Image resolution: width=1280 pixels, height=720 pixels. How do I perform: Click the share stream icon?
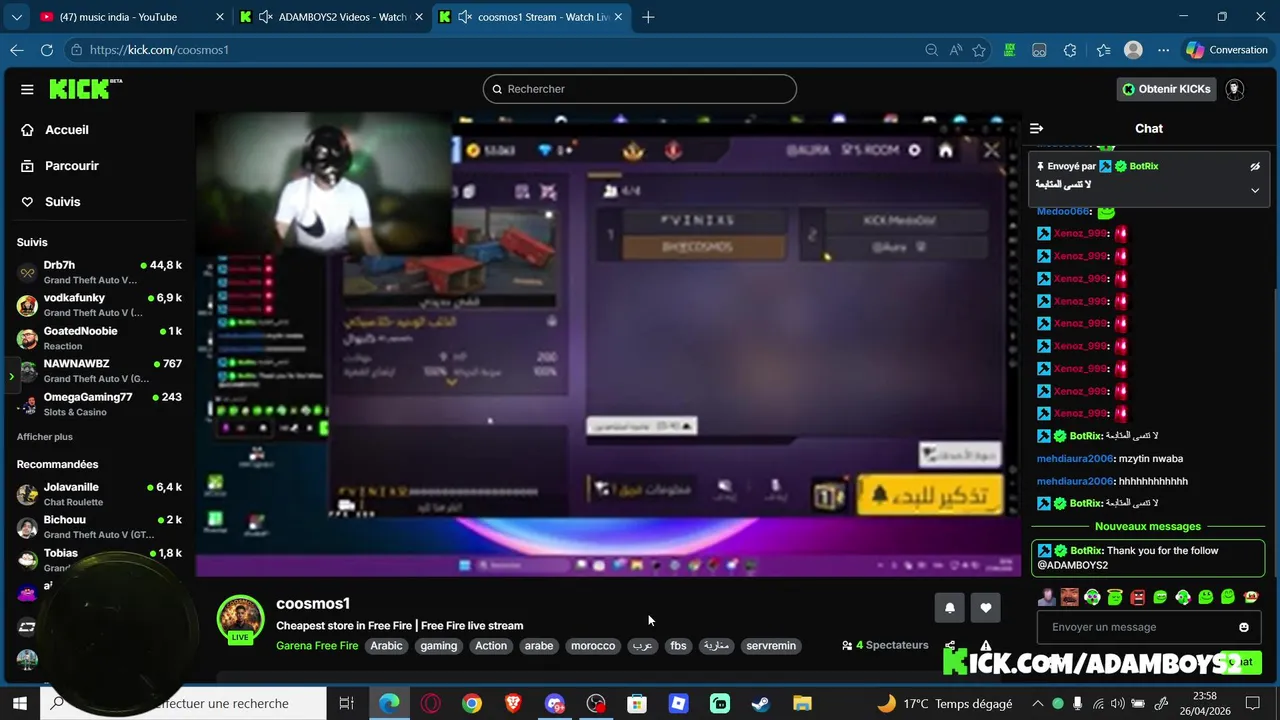coord(950,646)
